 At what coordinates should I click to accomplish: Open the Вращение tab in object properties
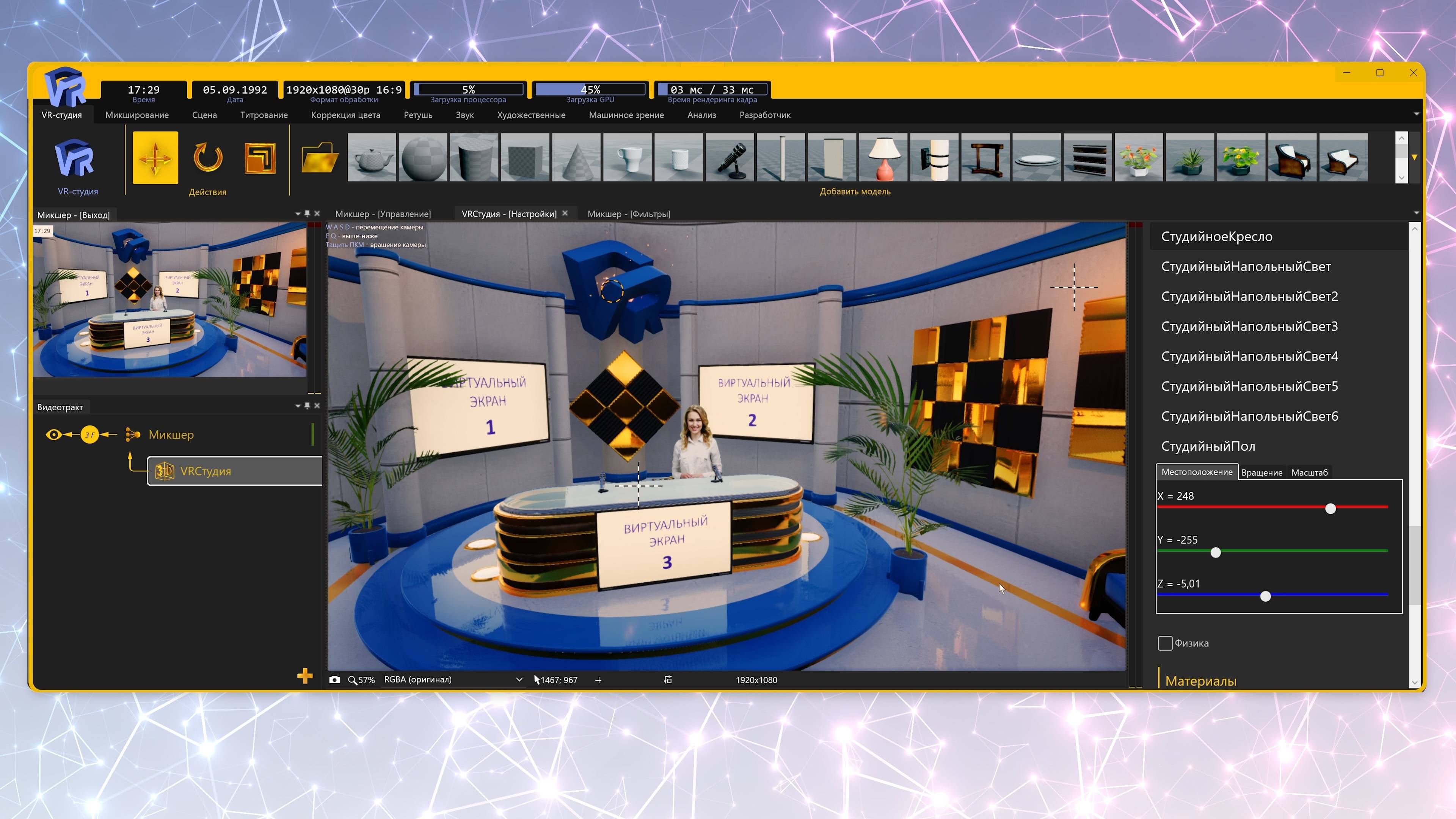(x=1262, y=472)
